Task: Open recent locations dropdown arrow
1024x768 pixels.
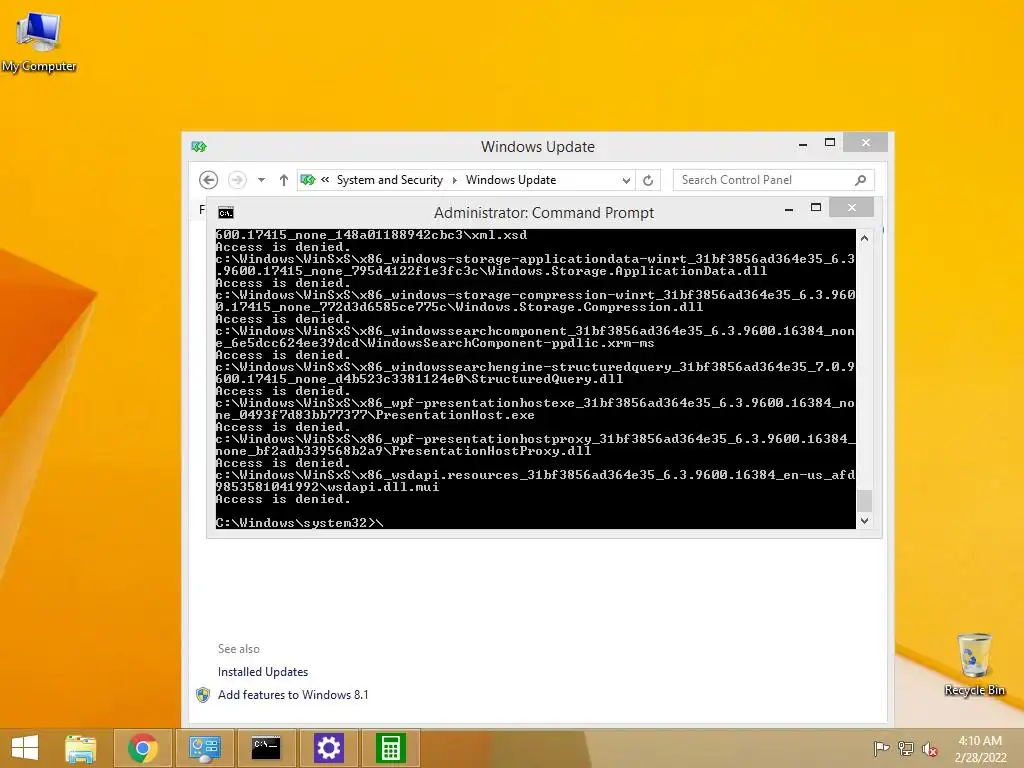Action: click(261, 180)
